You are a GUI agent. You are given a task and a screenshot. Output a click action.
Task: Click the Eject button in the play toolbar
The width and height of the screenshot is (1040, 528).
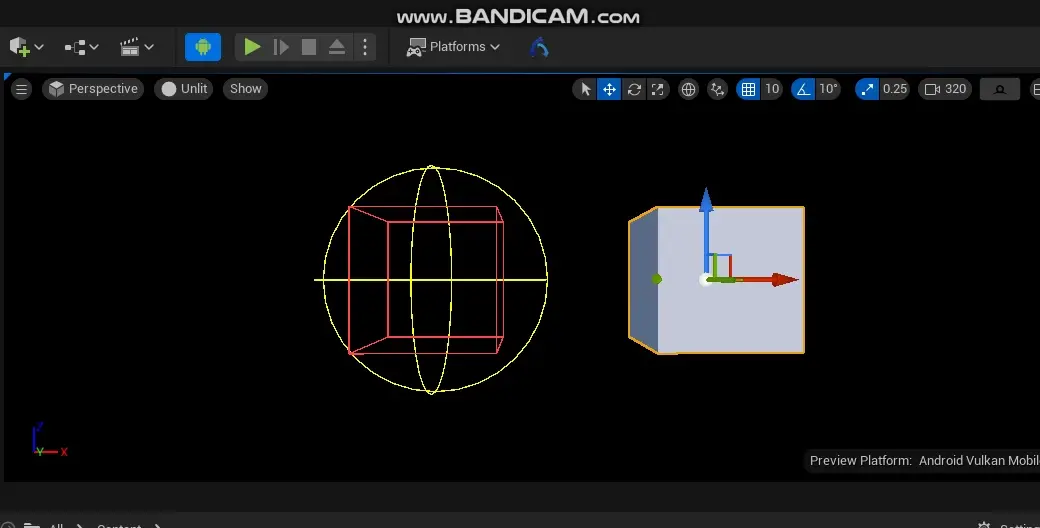337,47
